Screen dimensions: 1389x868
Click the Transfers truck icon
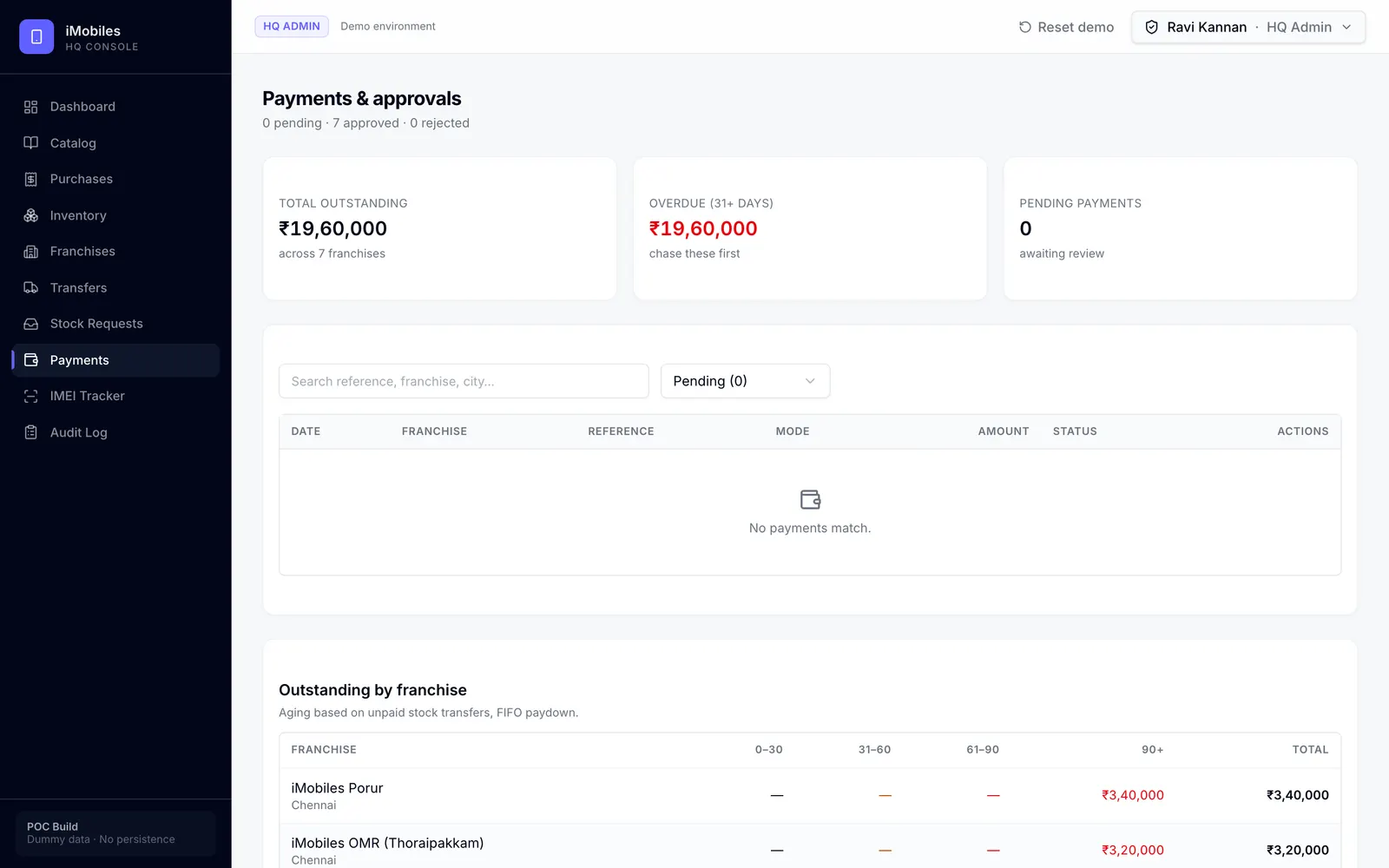[31, 287]
